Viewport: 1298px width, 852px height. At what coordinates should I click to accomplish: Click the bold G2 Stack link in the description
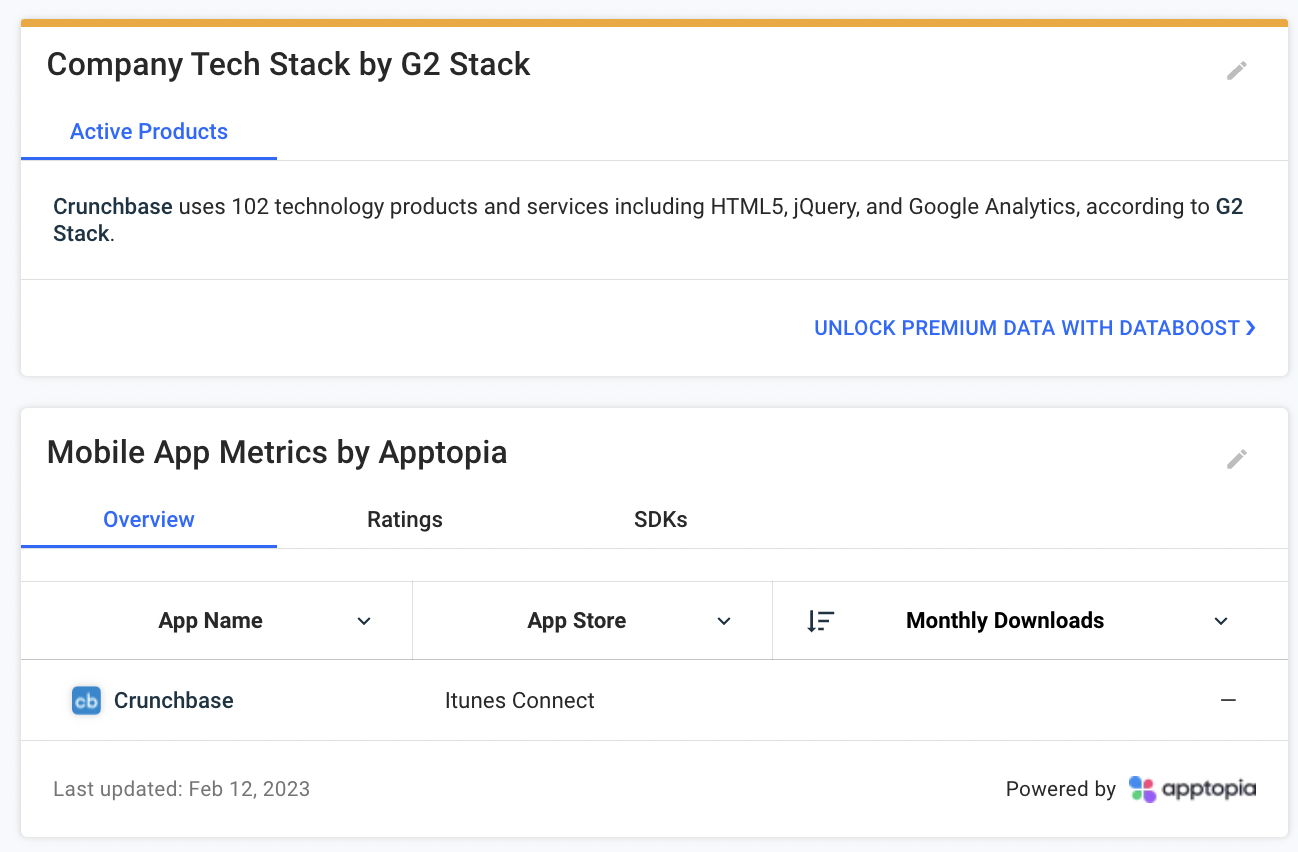(x=1229, y=208)
